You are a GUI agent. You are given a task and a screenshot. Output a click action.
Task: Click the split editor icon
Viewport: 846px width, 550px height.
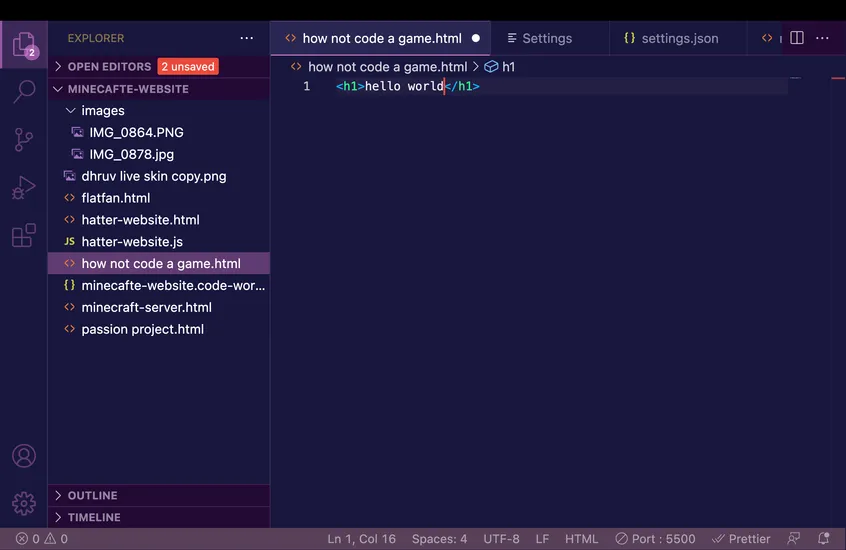click(x=797, y=38)
